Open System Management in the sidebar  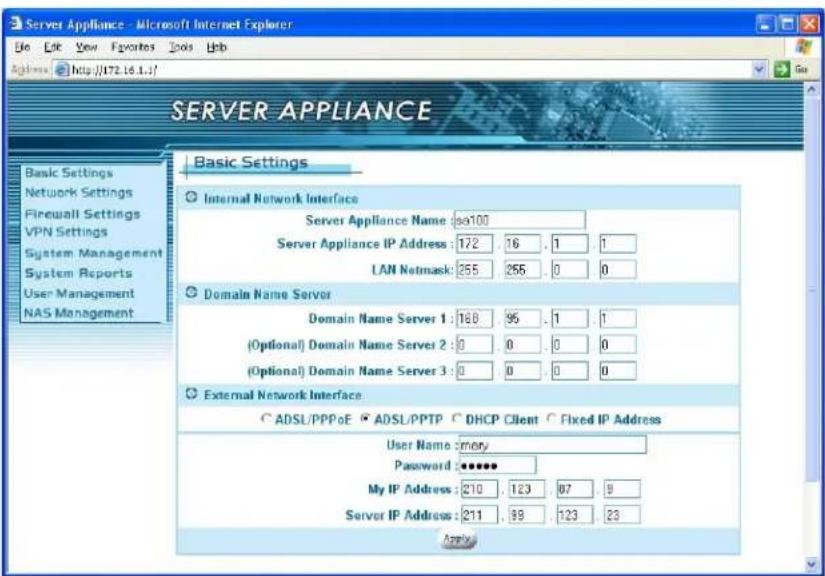(x=94, y=253)
